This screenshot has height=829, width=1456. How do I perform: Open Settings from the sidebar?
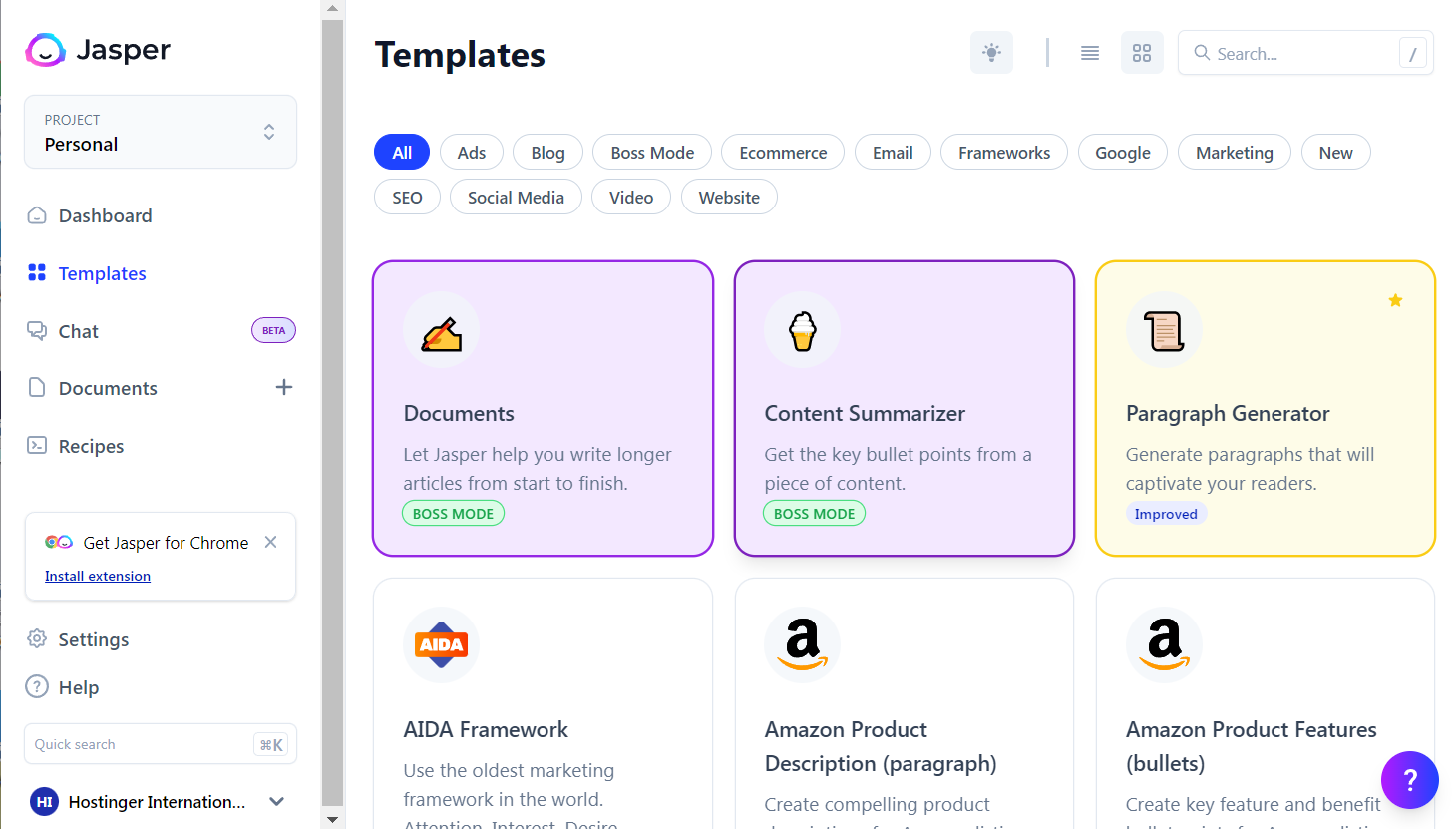[x=93, y=639]
